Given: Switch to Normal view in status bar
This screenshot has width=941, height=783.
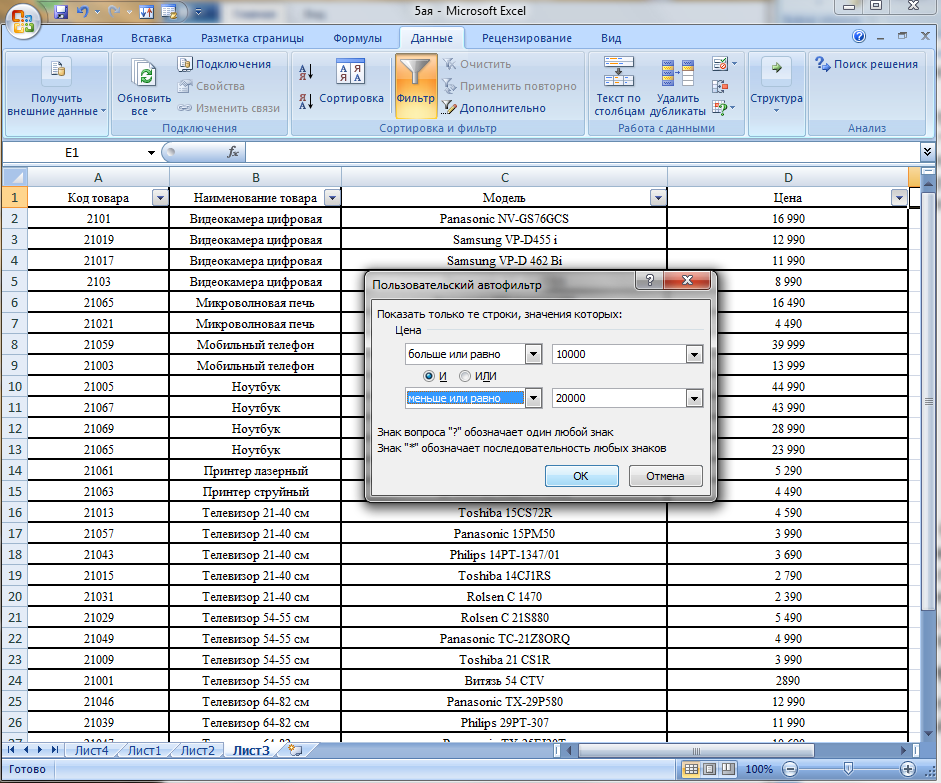Looking at the screenshot, I should [x=691, y=769].
